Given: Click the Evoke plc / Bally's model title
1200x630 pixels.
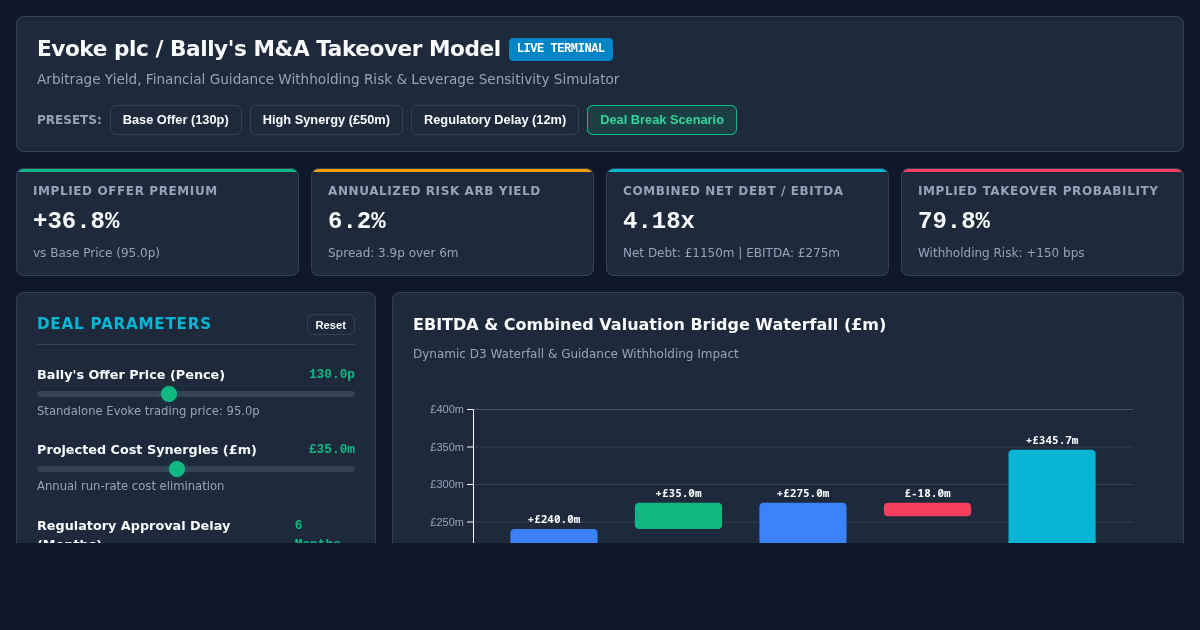Looking at the screenshot, I should pyautogui.click(x=269, y=49).
